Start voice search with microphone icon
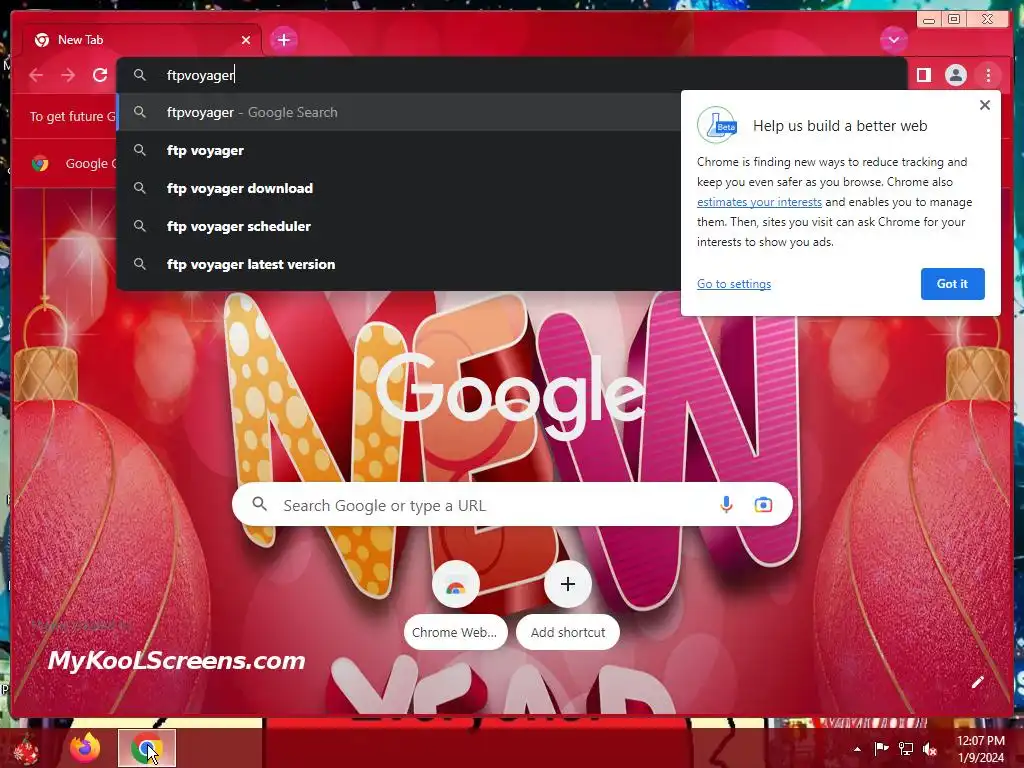 [x=726, y=505]
